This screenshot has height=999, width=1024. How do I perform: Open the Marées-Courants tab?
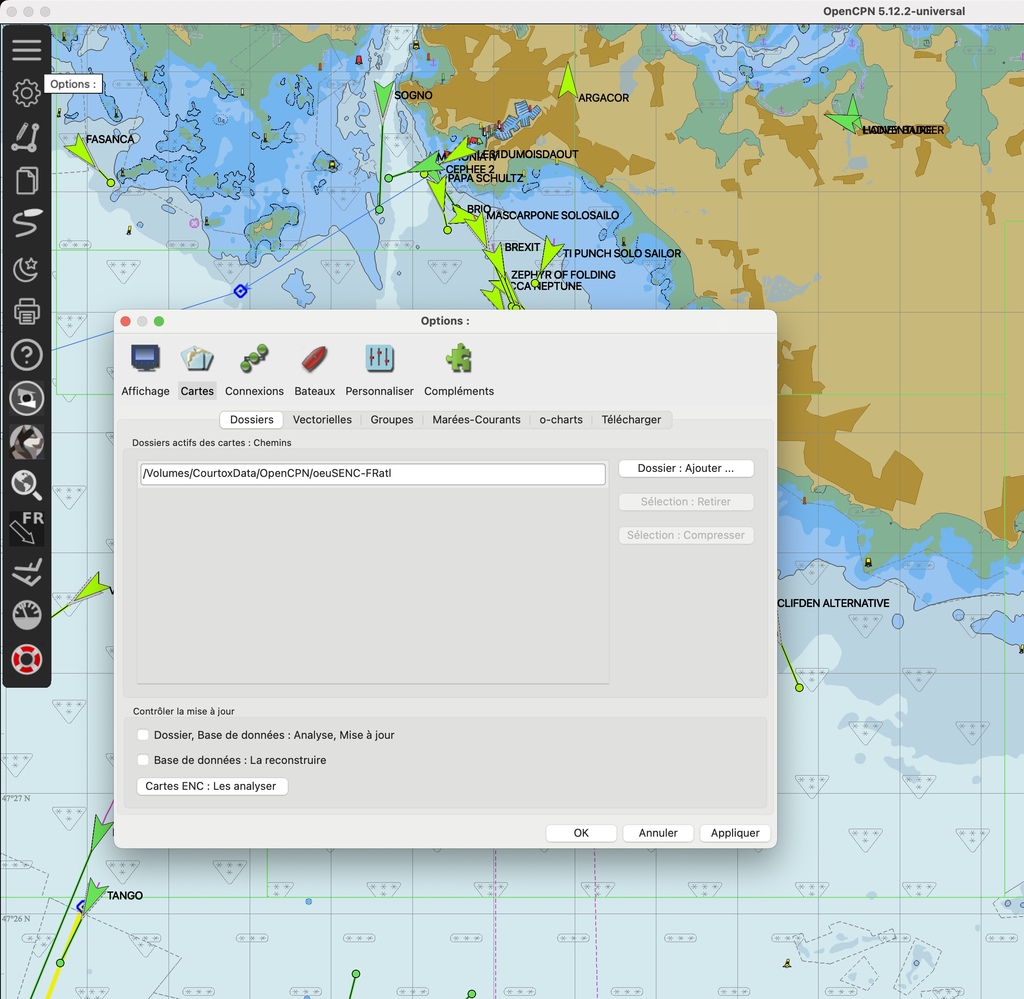476,420
